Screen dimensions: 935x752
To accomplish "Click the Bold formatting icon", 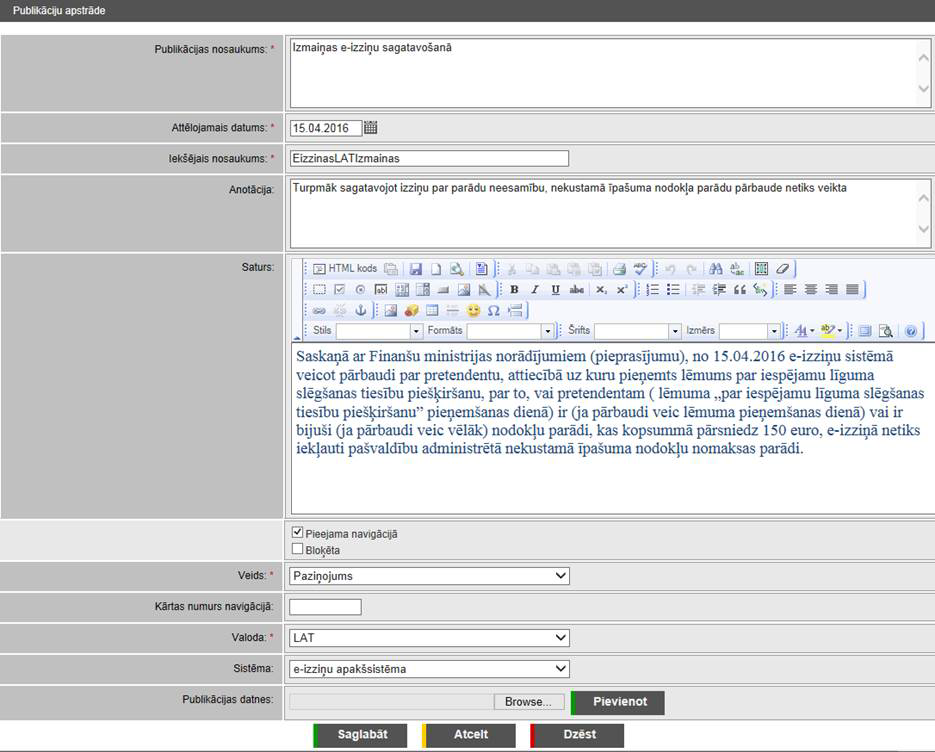I will click(x=514, y=290).
